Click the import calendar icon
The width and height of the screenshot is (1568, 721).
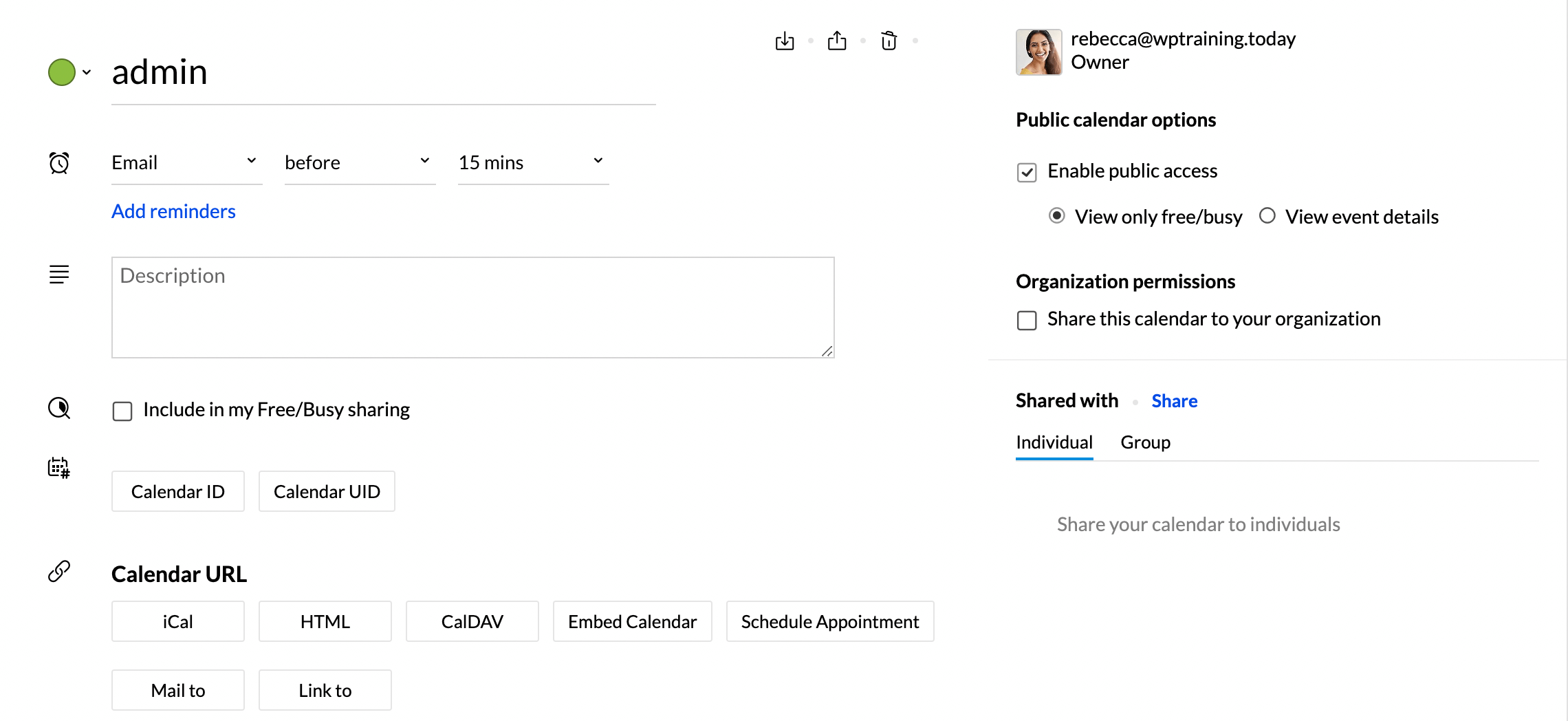pos(784,41)
